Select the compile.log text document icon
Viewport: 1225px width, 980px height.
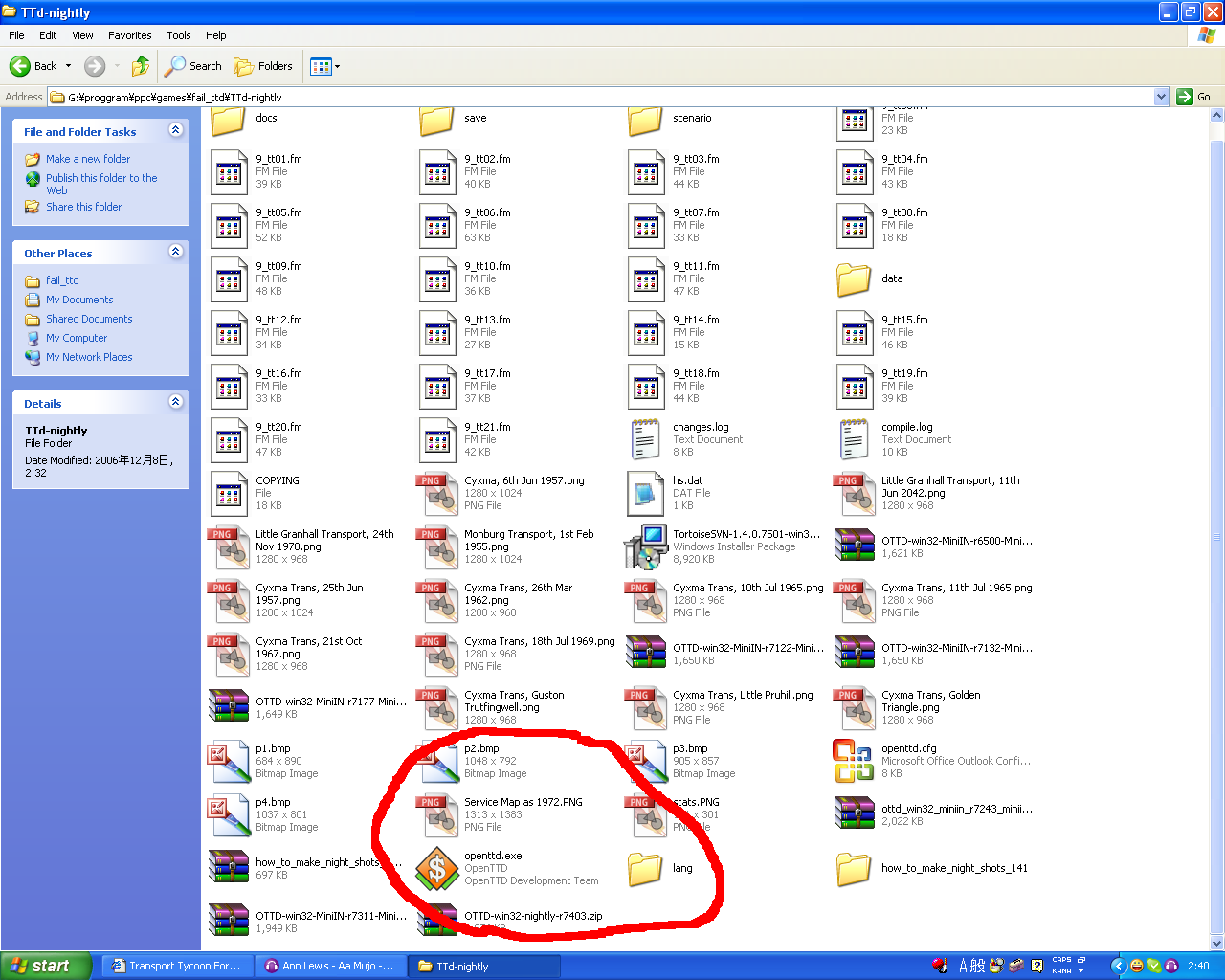pos(856,440)
